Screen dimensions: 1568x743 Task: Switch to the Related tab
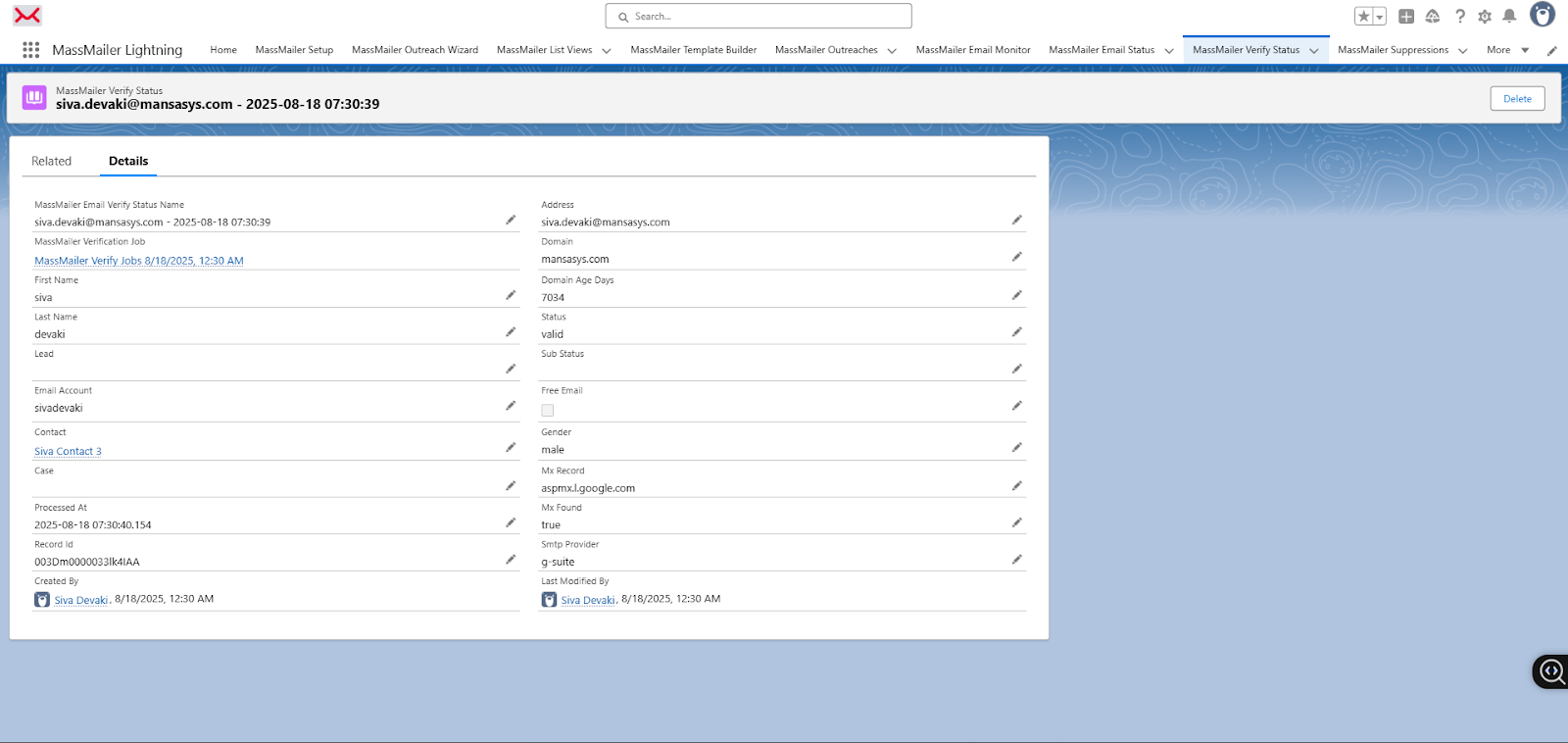tap(51, 161)
